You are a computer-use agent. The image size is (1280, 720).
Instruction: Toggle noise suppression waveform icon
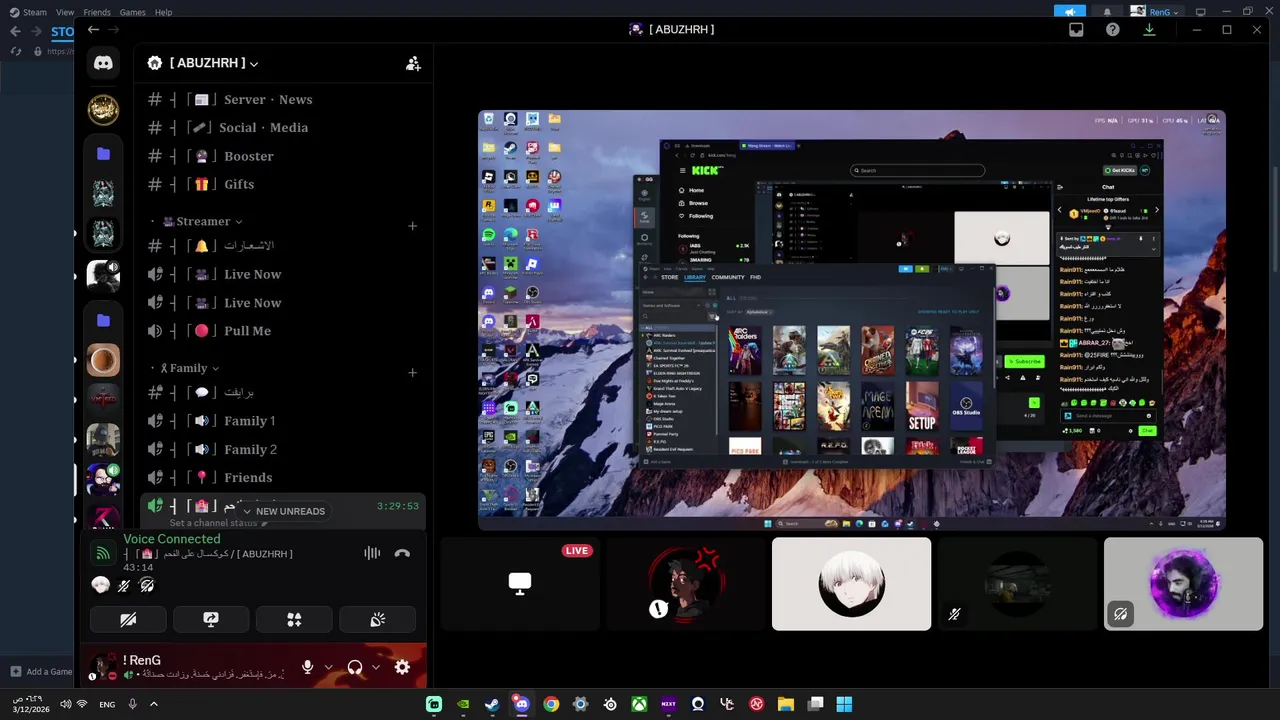click(x=372, y=553)
